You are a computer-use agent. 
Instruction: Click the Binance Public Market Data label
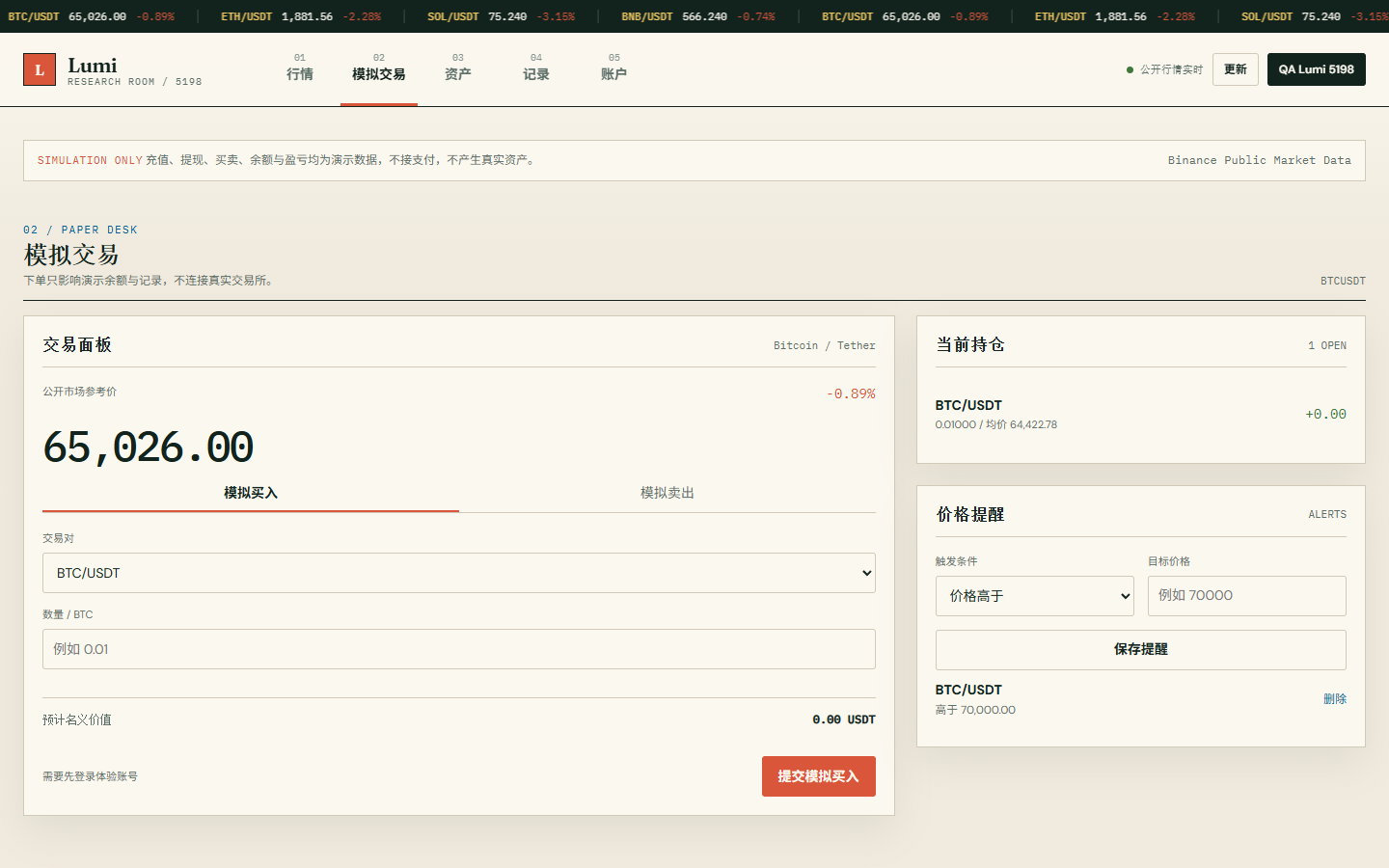coord(1260,160)
